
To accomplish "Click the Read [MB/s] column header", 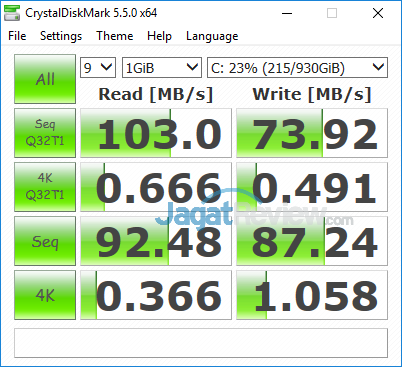I will point(156,94).
